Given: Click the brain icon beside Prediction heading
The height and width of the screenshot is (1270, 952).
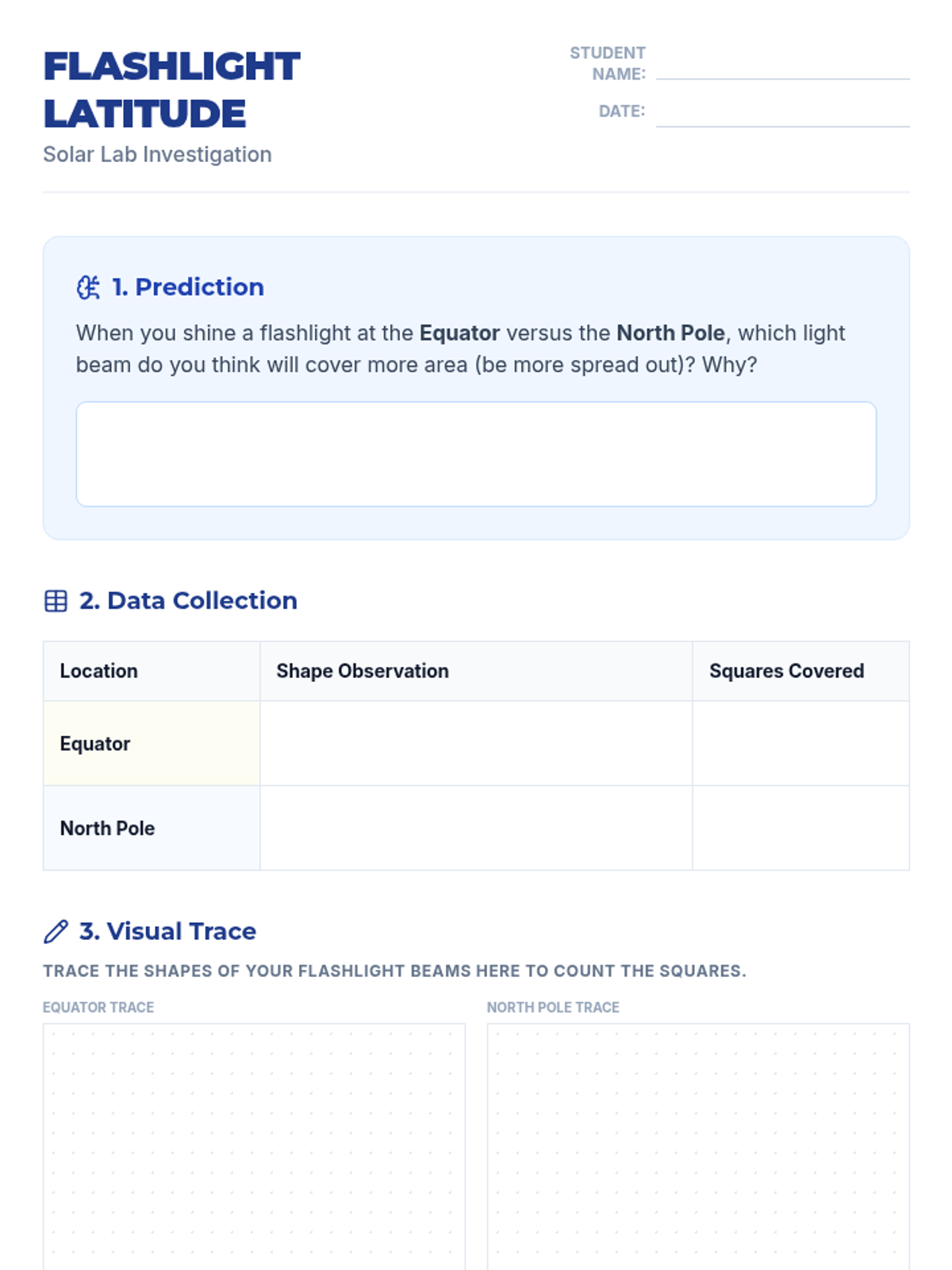Looking at the screenshot, I should [x=88, y=287].
